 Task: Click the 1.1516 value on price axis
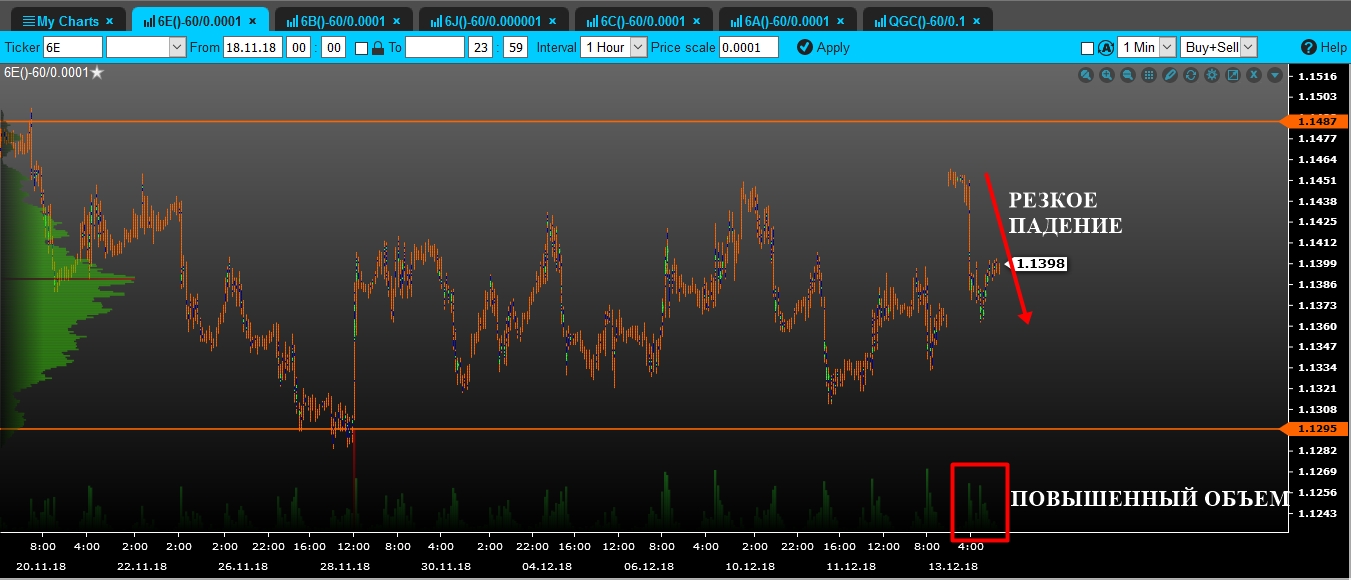tap(1317, 76)
